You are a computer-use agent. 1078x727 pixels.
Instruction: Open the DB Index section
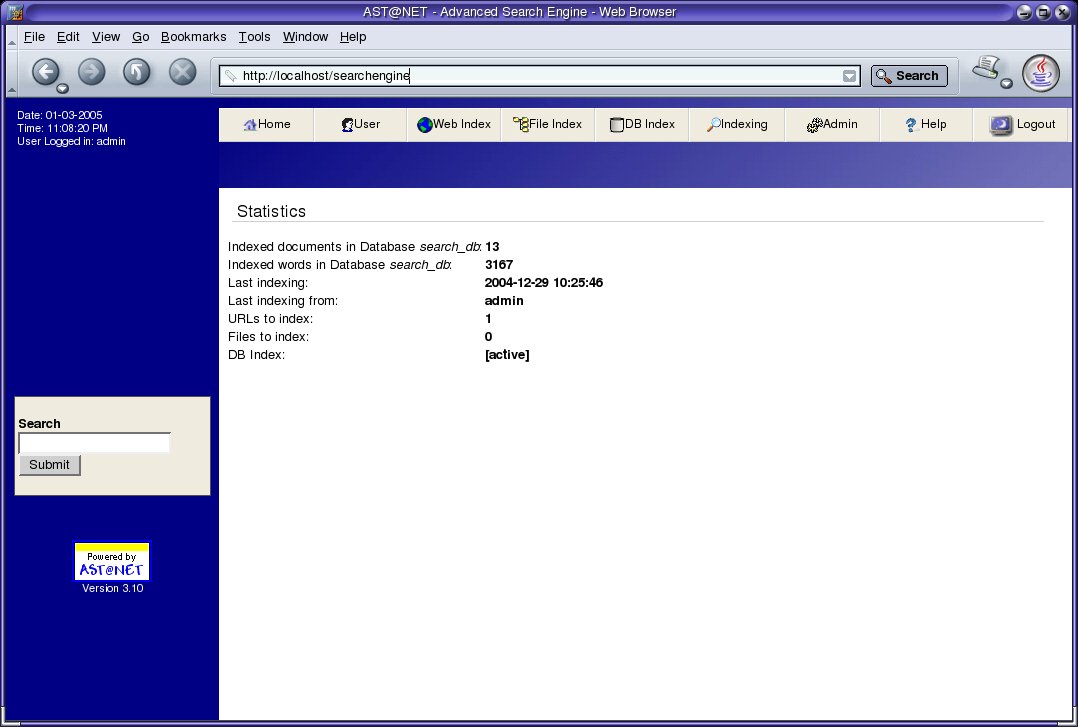click(x=642, y=124)
